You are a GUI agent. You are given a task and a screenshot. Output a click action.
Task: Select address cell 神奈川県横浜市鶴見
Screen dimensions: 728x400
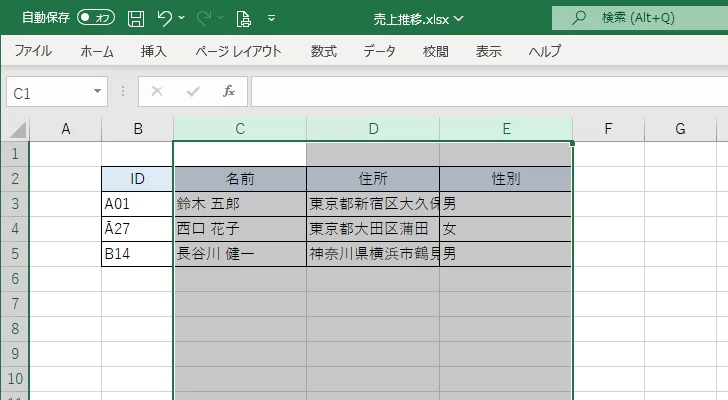coord(373,254)
